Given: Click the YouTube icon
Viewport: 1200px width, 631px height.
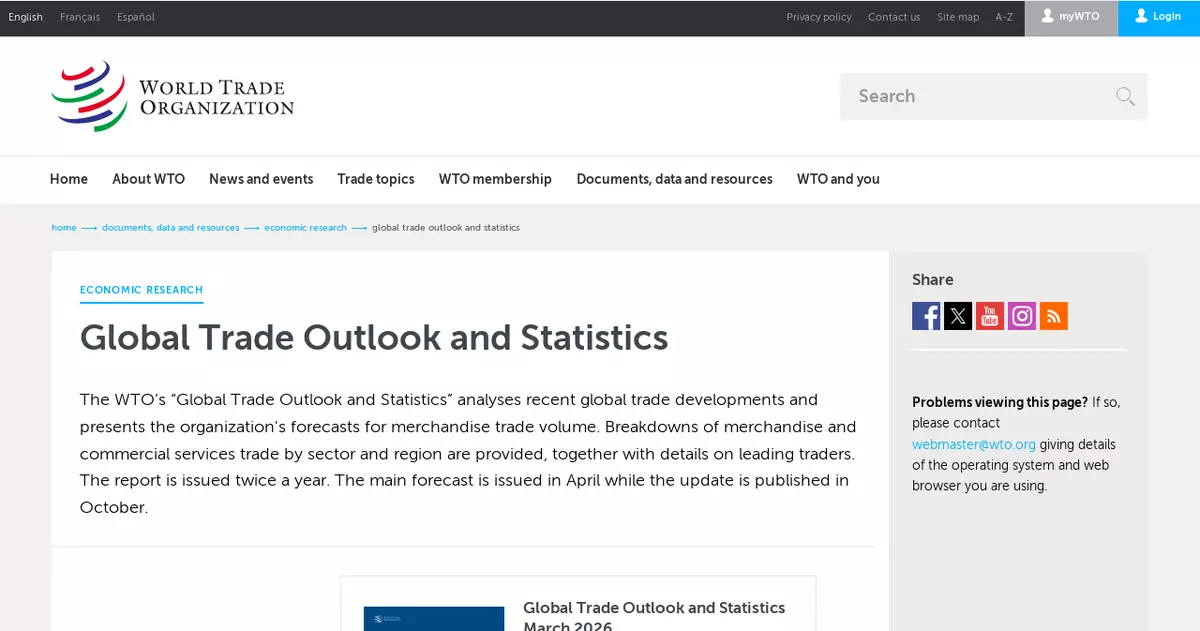Looking at the screenshot, I should 990,316.
